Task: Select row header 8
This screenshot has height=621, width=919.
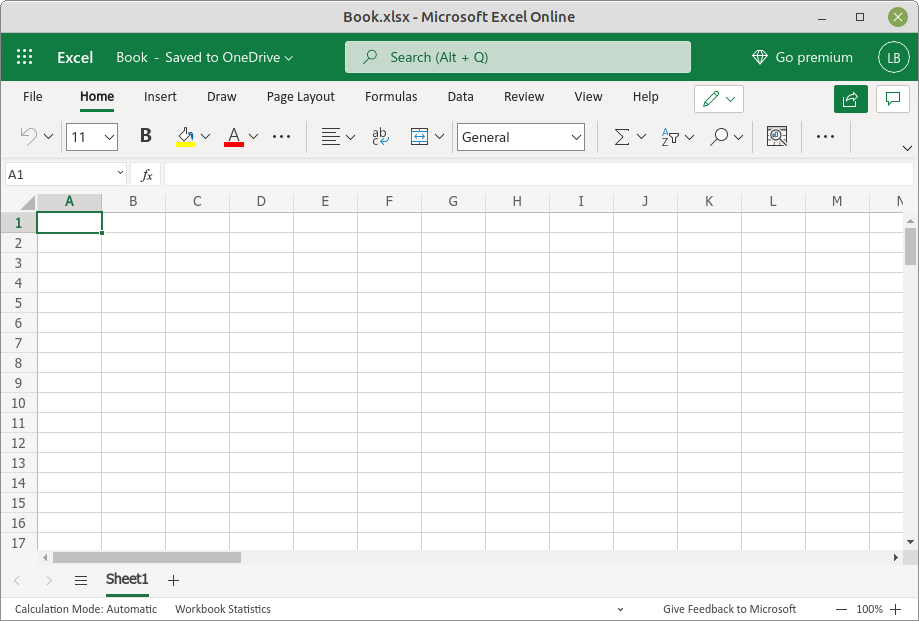Action: tap(18, 363)
